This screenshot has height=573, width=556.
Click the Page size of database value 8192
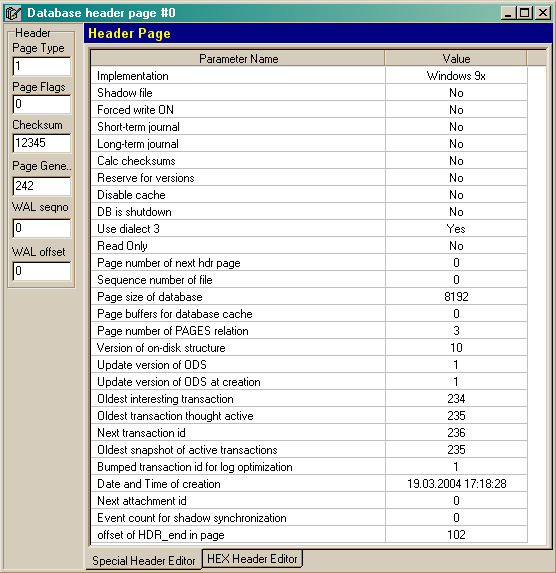(456, 297)
